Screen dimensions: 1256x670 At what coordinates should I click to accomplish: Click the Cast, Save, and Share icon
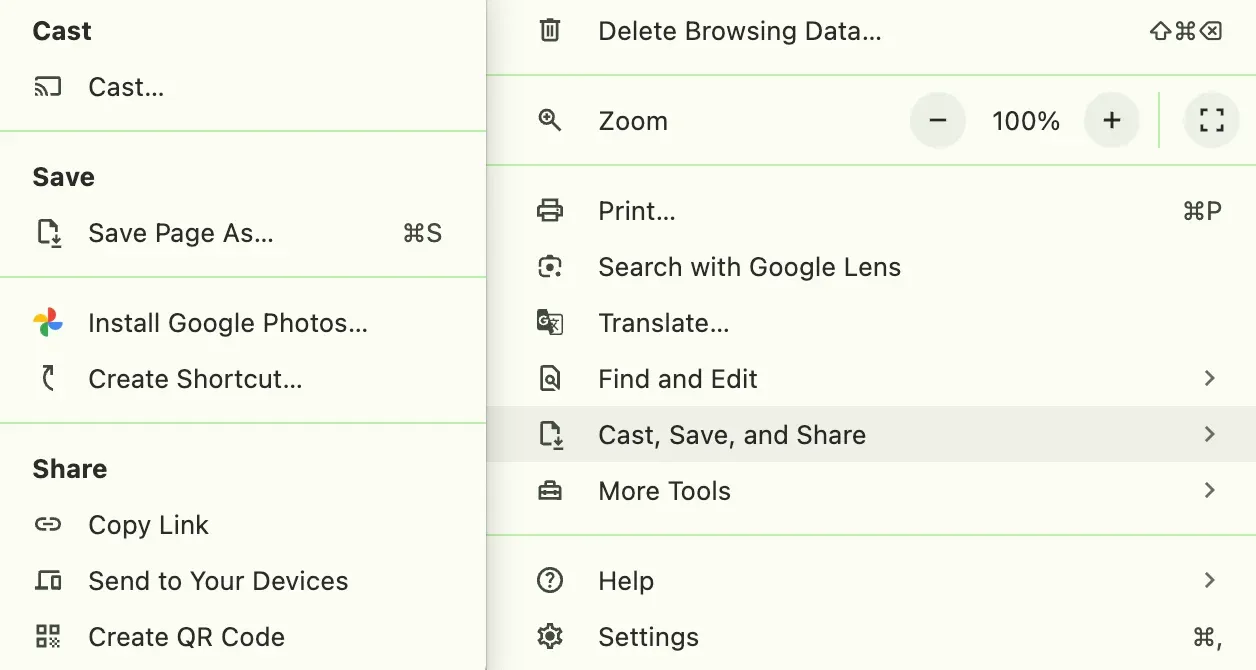551,435
